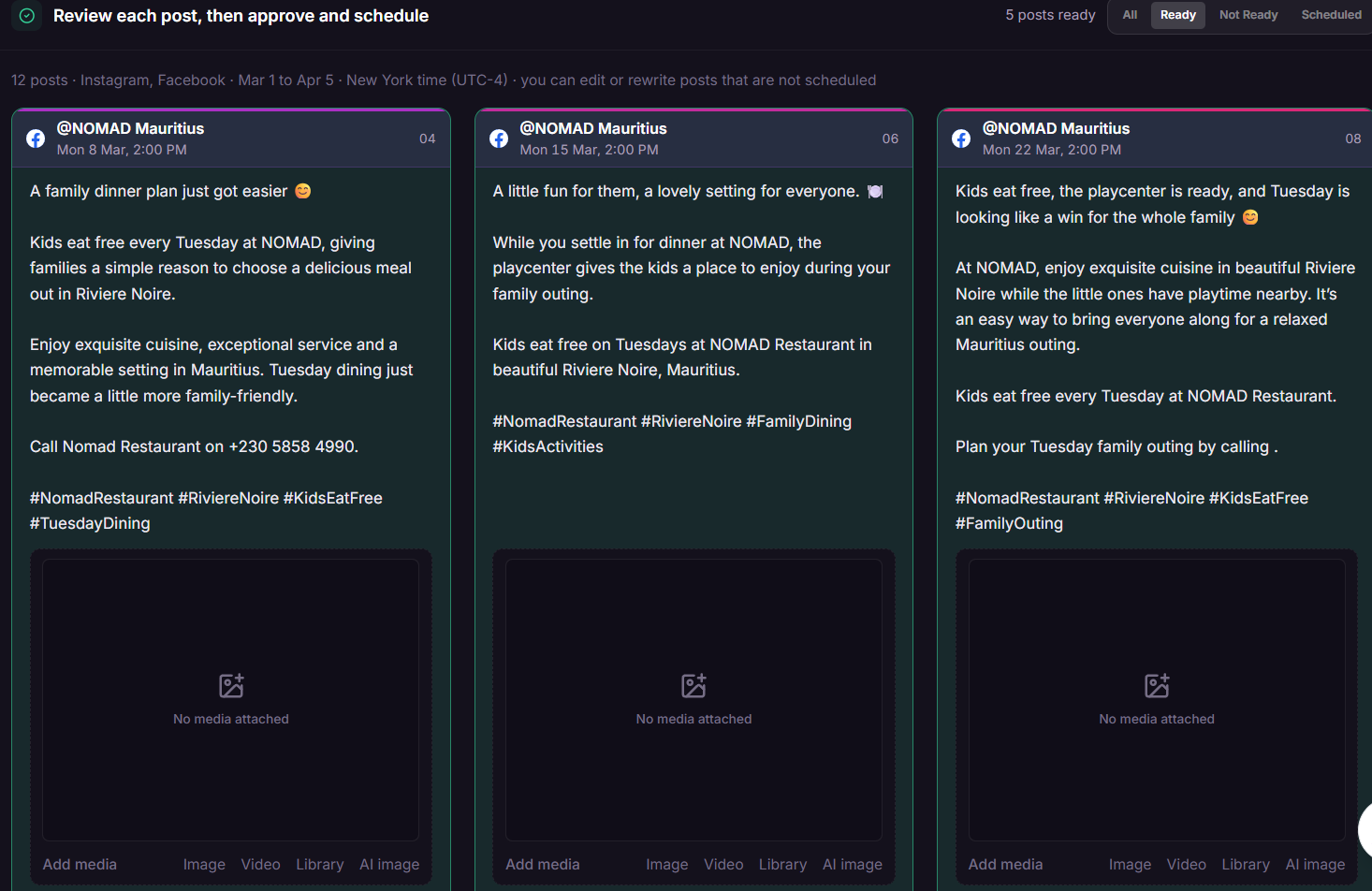Click the Facebook icon on the Mon 15 Mar post
Viewport: 1372px width, 891px height.
[x=499, y=139]
